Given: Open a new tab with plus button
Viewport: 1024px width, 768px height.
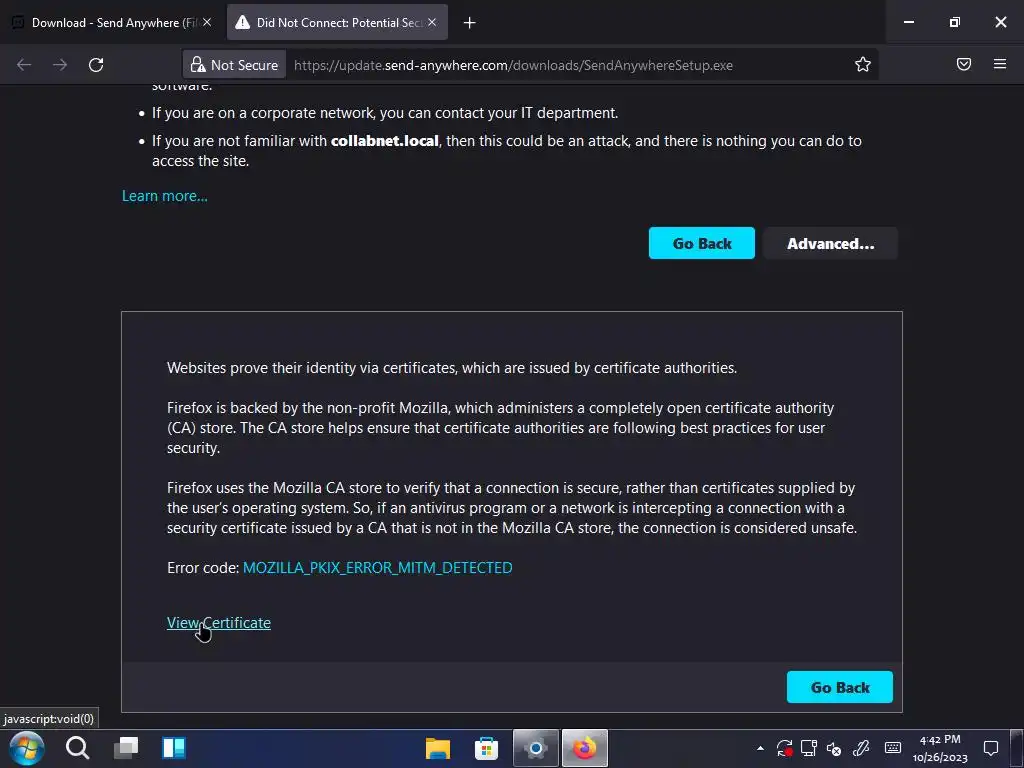Looking at the screenshot, I should [x=470, y=23].
